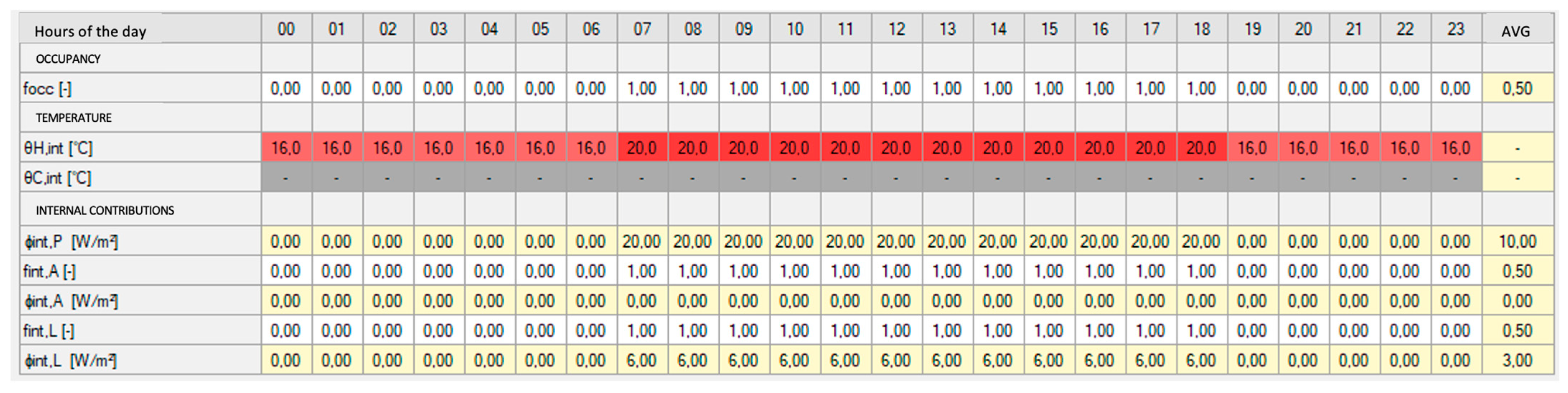The width and height of the screenshot is (1568, 393).
Task: Click the AVG column header
Action: [1516, 31]
